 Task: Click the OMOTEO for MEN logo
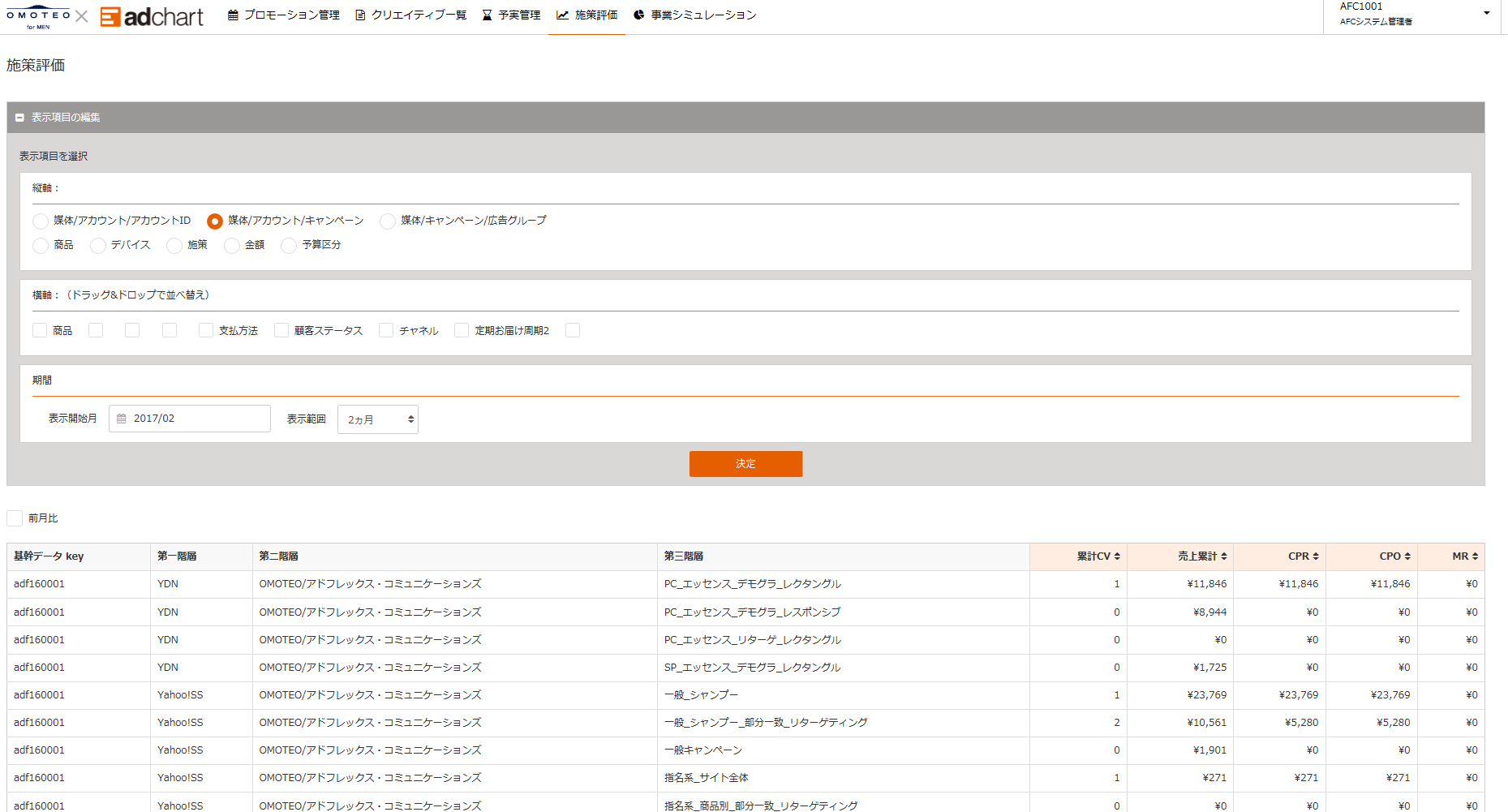click(x=38, y=18)
